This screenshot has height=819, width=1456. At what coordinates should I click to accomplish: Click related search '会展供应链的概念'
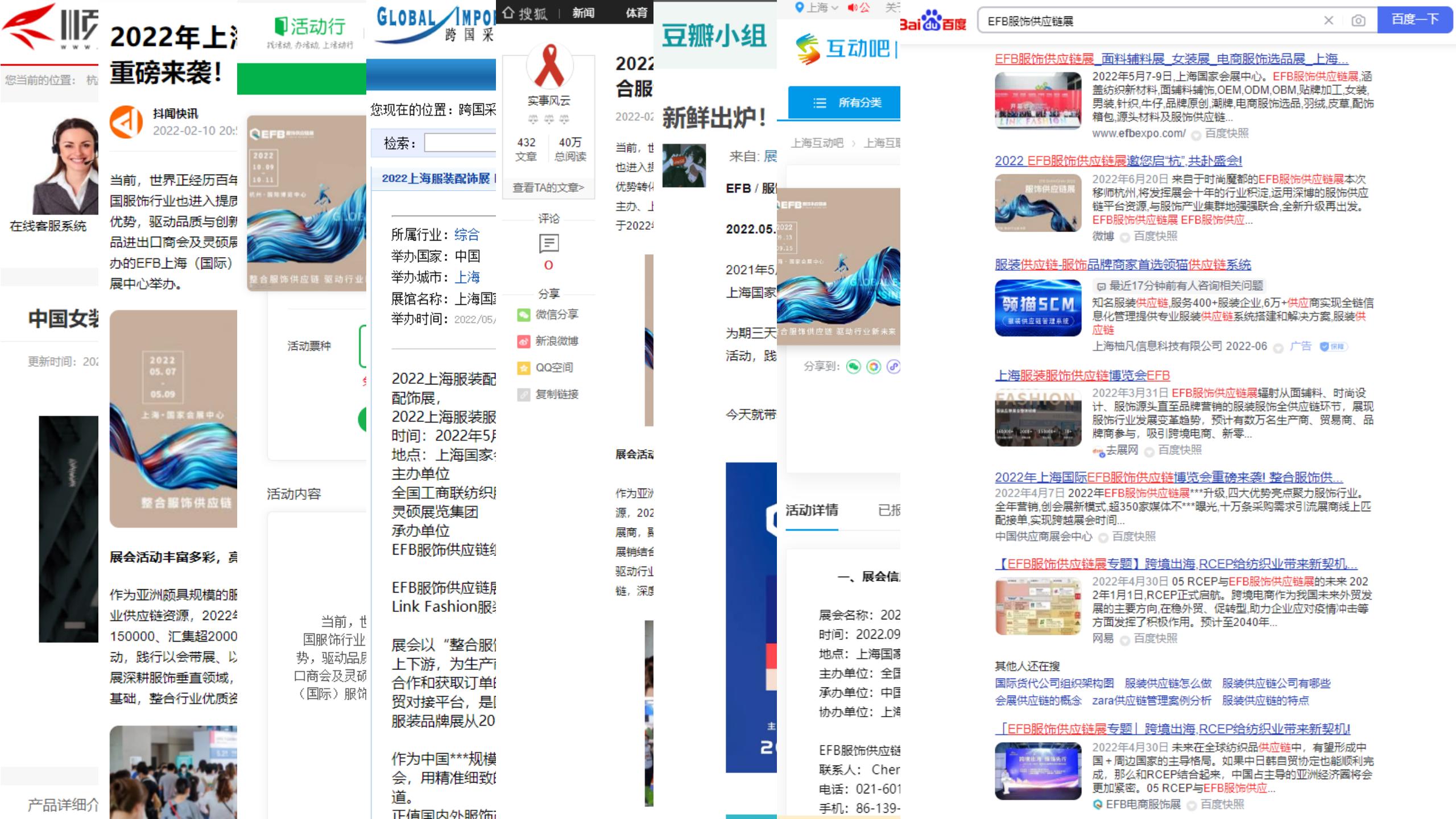click(1038, 700)
